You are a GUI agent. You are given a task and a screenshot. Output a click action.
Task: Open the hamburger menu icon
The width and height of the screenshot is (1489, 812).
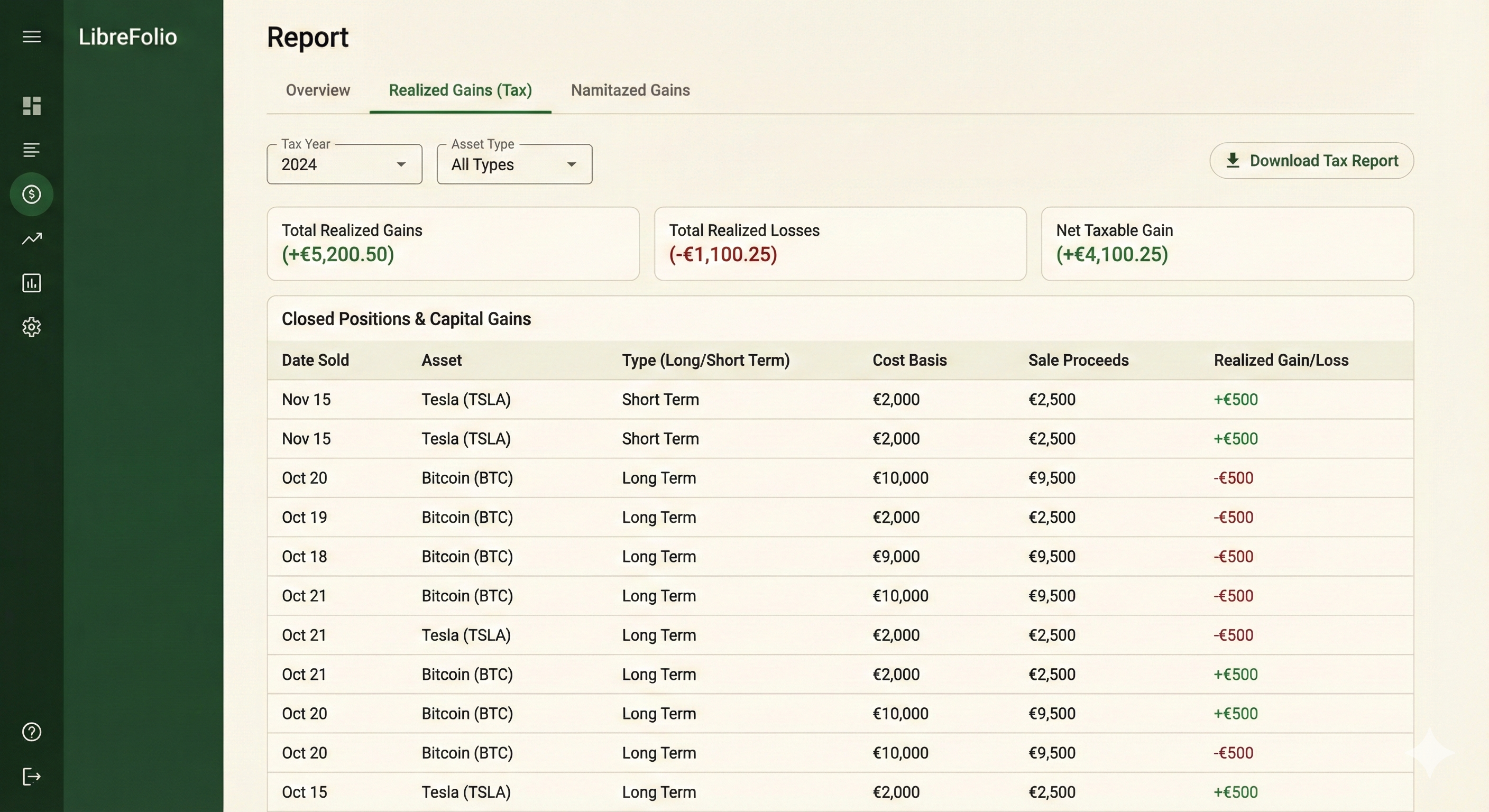pos(31,37)
